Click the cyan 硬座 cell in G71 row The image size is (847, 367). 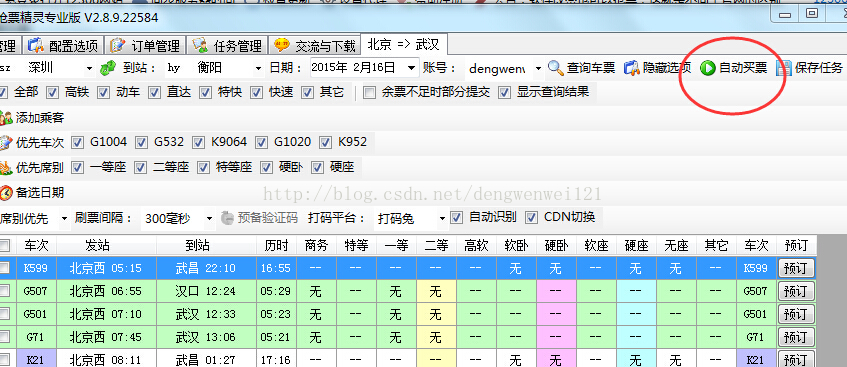635,337
